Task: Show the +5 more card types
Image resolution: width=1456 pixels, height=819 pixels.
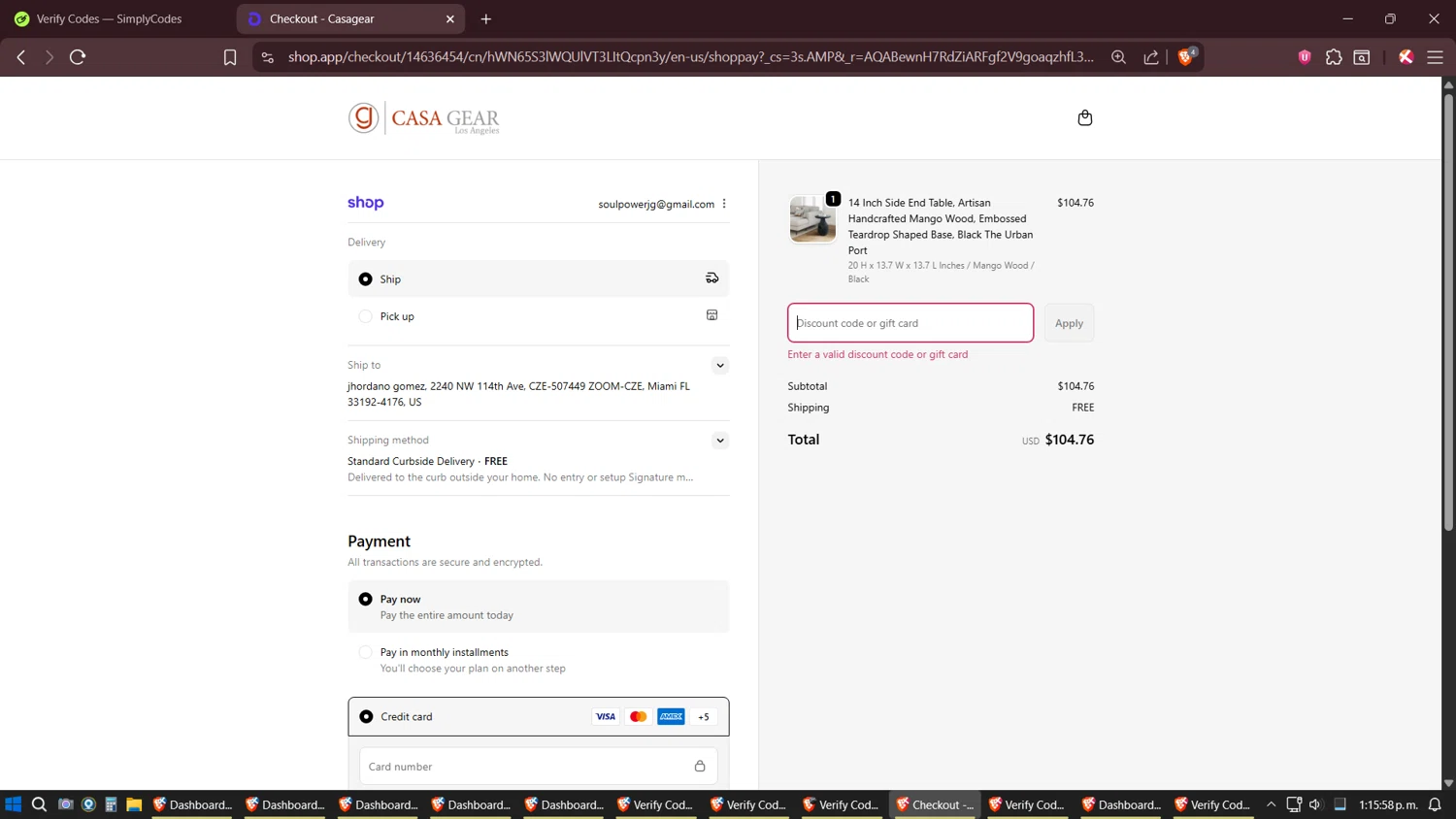Action: click(x=704, y=716)
